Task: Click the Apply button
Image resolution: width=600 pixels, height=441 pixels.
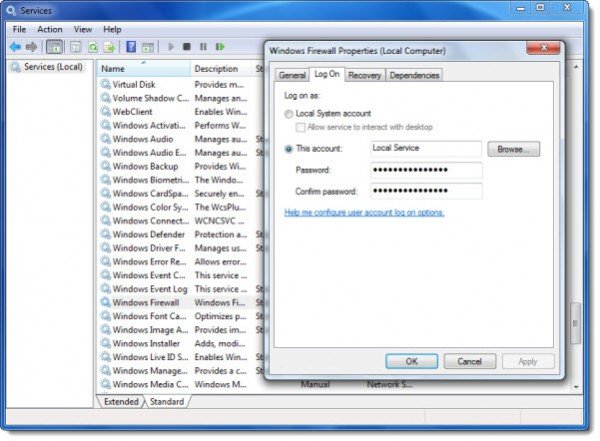Action: click(x=528, y=361)
